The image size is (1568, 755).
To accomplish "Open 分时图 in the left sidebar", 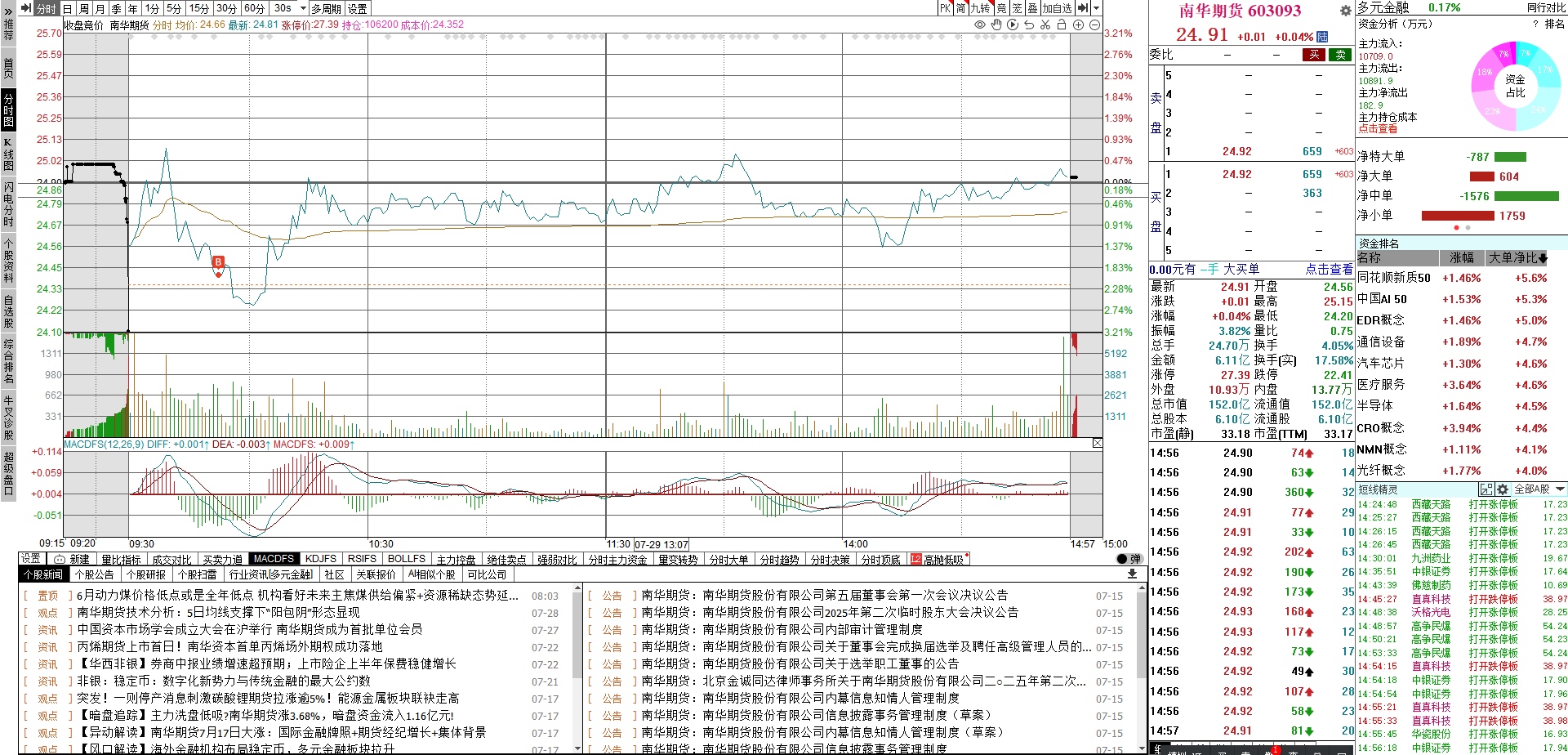I will pyautogui.click(x=8, y=109).
